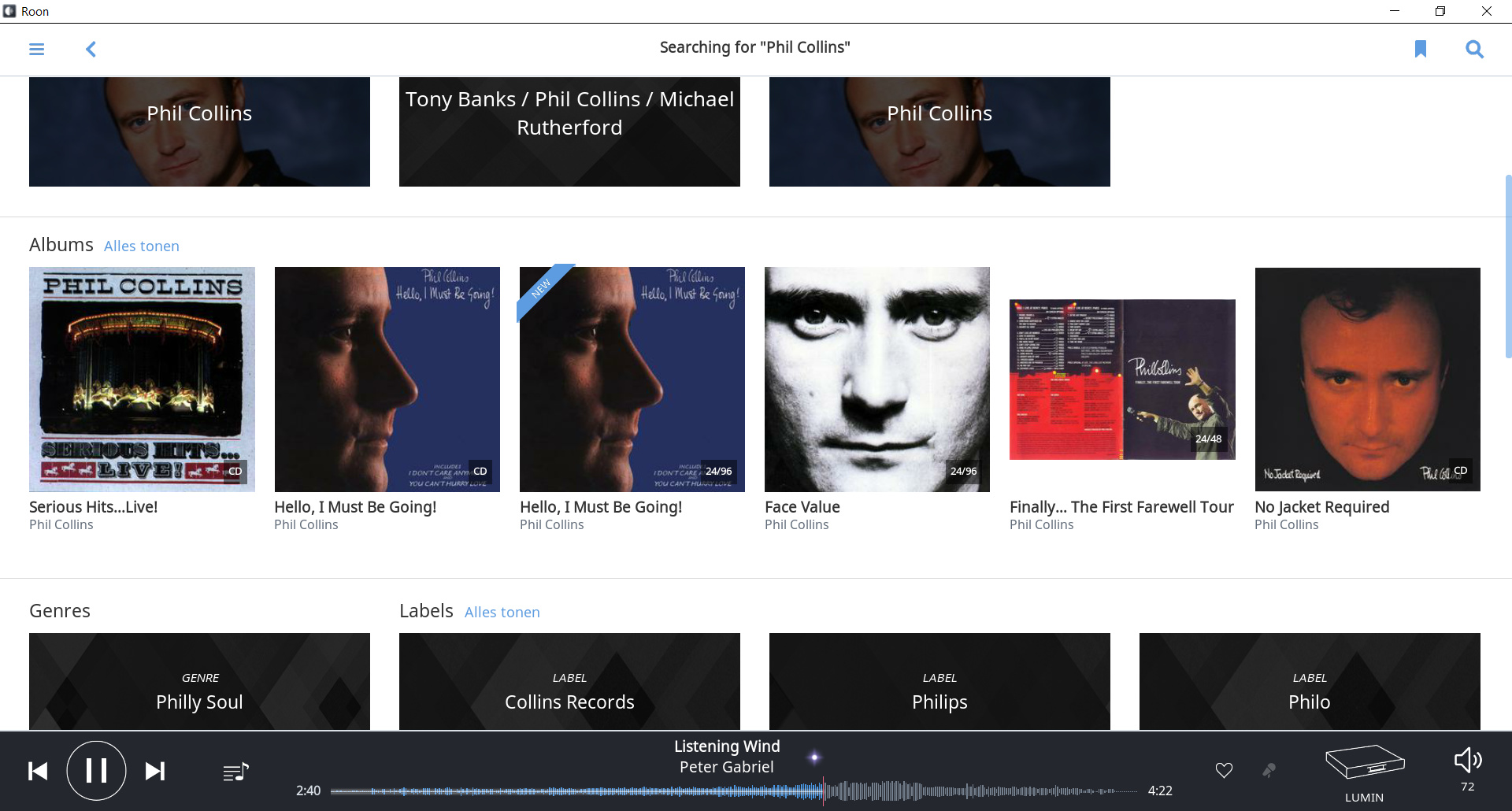Click the elapsed time 2:40
This screenshot has height=811, width=1512.
[x=308, y=791]
